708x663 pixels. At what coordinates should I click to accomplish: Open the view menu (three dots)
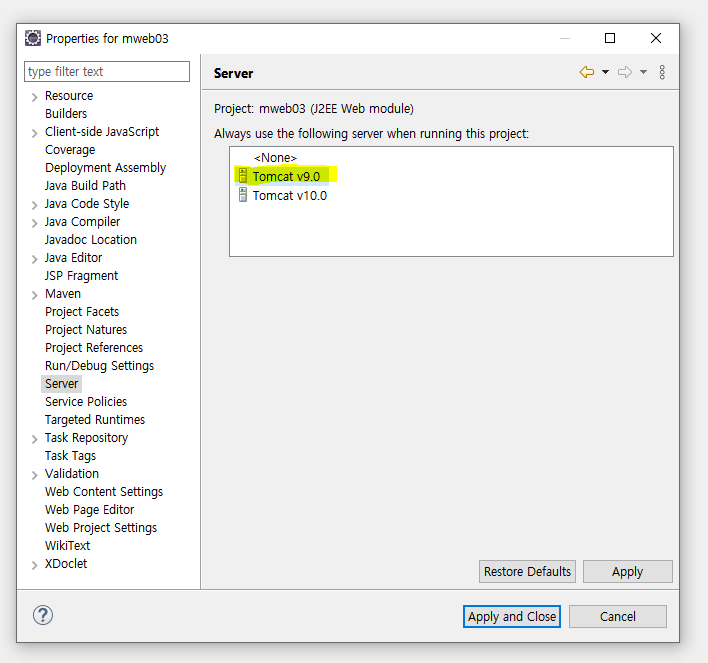662,72
